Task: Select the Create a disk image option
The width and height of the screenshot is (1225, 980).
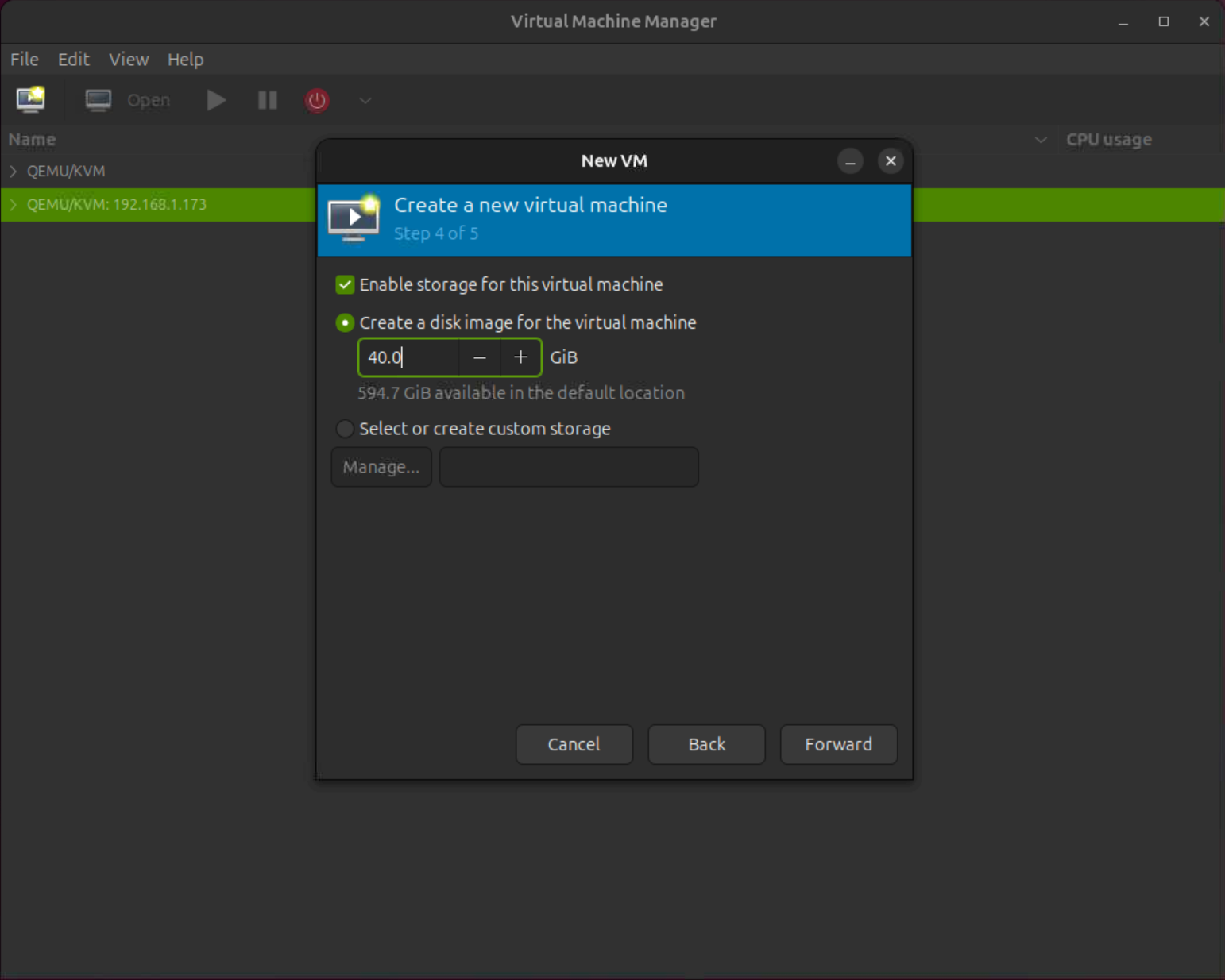Action: [x=345, y=322]
